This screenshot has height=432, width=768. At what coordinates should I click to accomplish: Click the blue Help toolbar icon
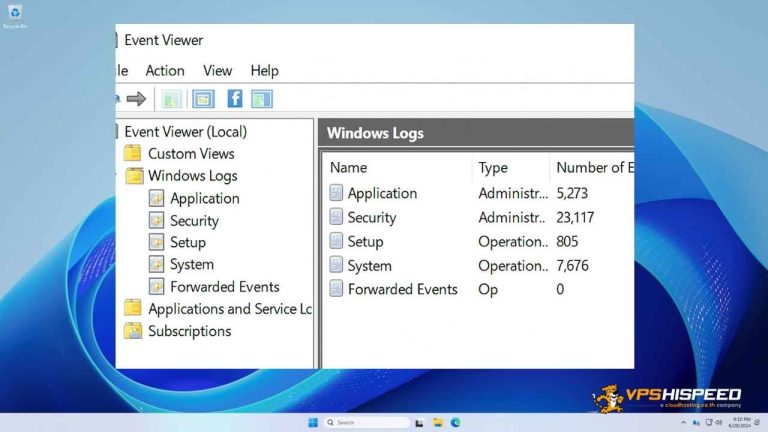coord(235,99)
